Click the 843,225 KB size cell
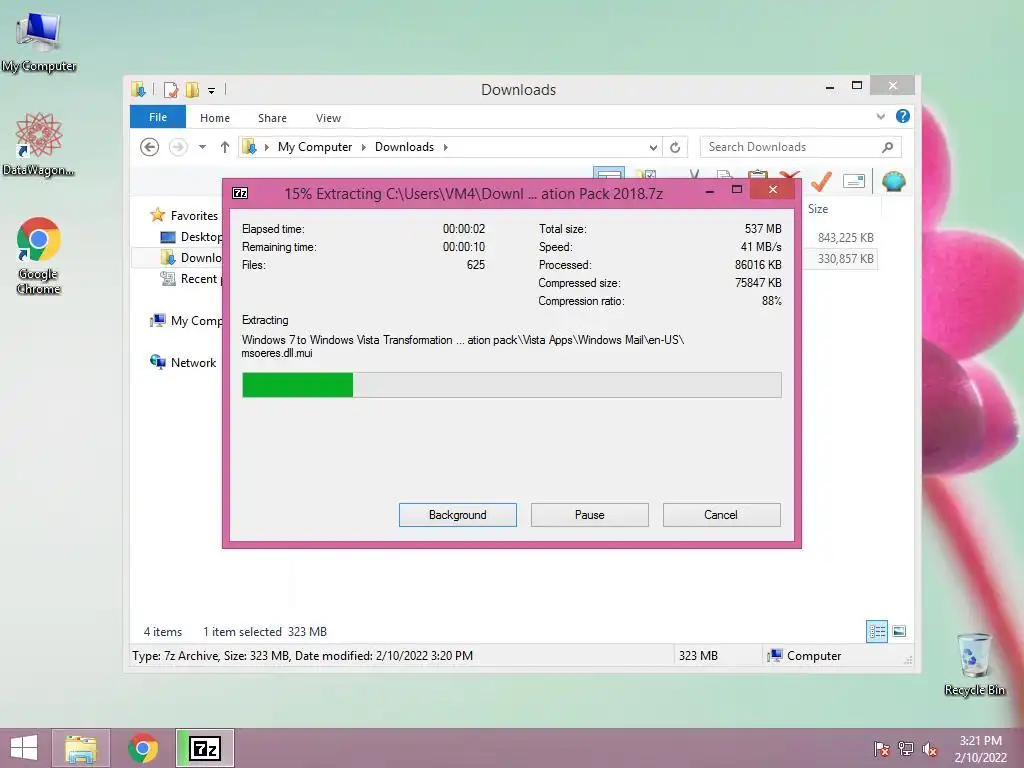 845,238
